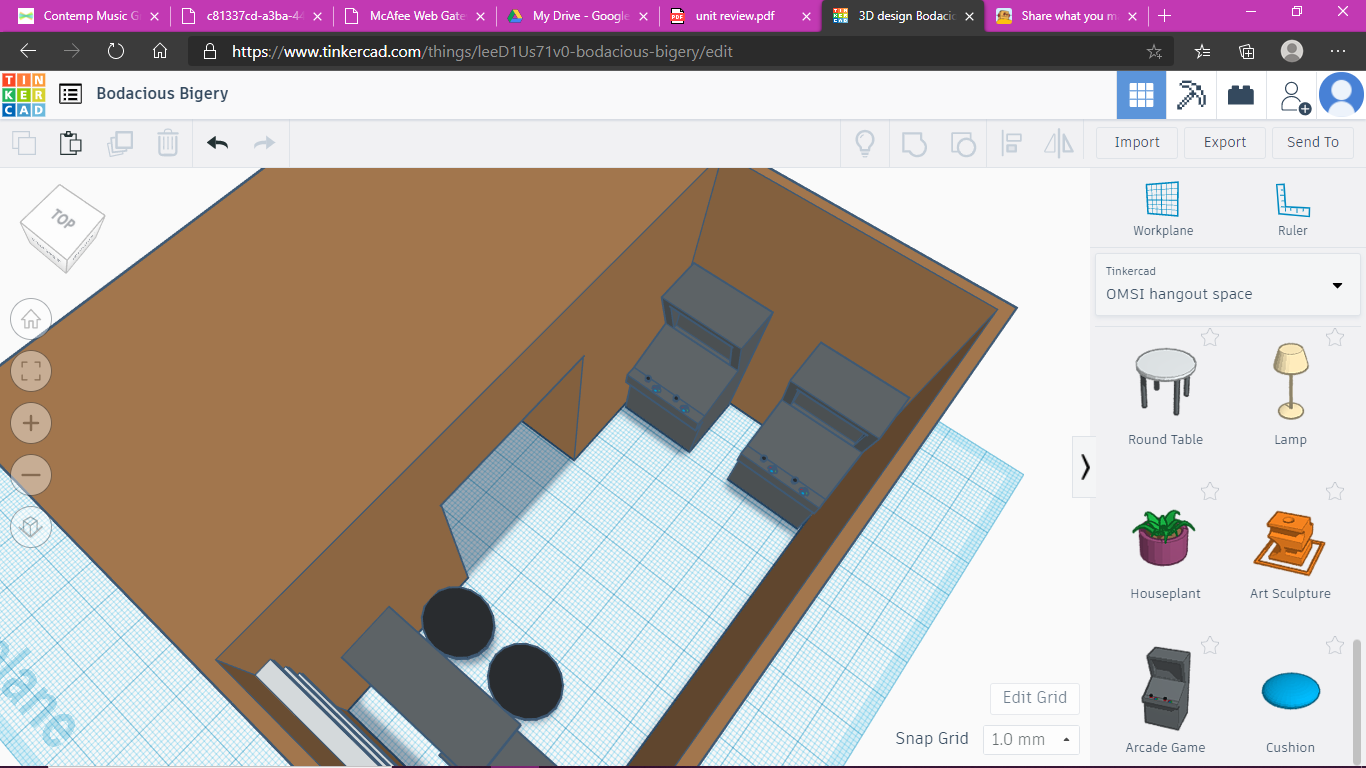Open Blocks mode pickaxe icon
1366x768 pixels.
(x=1191, y=95)
